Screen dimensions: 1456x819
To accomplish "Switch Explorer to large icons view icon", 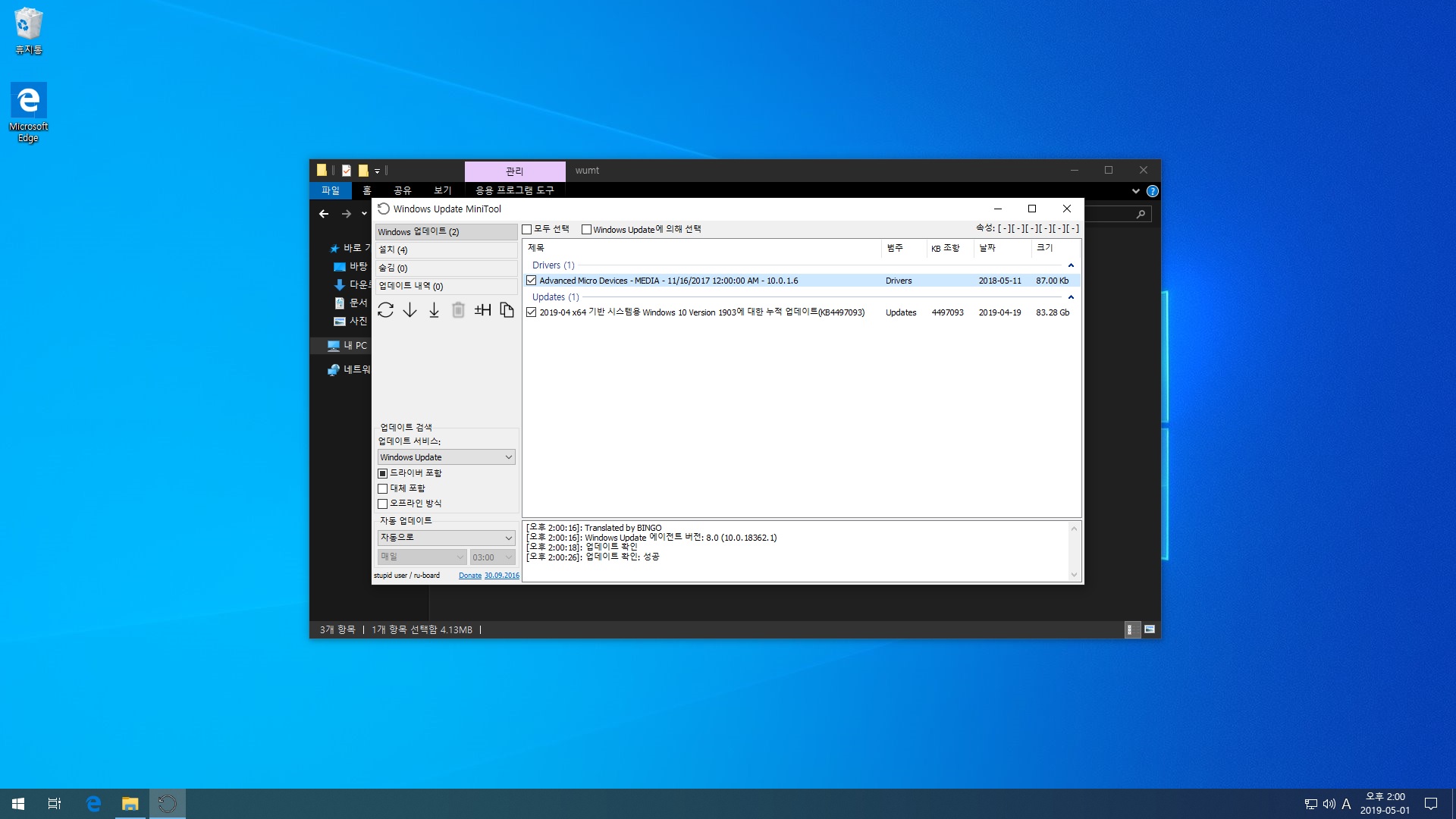I will tap(1150, 629).
